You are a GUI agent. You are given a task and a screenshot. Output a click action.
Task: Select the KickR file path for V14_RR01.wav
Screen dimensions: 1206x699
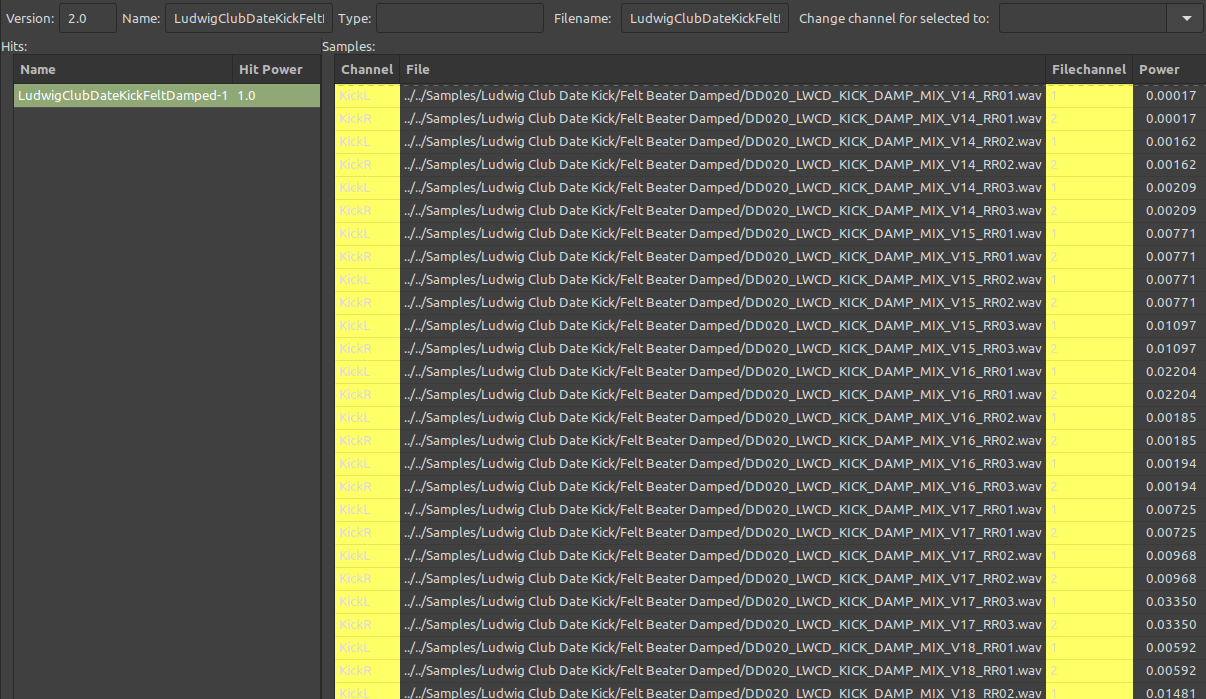[x=723, y=119]
